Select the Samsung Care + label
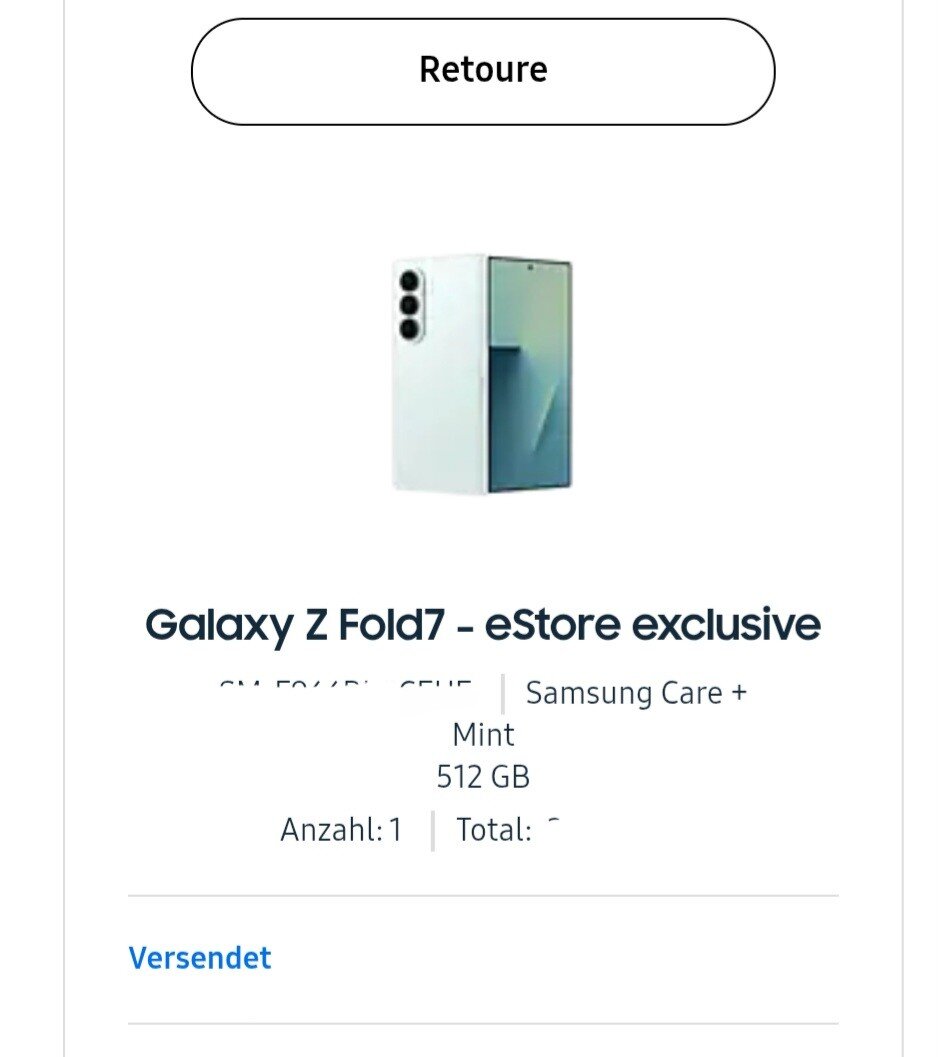Screen dimensions: 943x1057 click(x=636, y=693)
